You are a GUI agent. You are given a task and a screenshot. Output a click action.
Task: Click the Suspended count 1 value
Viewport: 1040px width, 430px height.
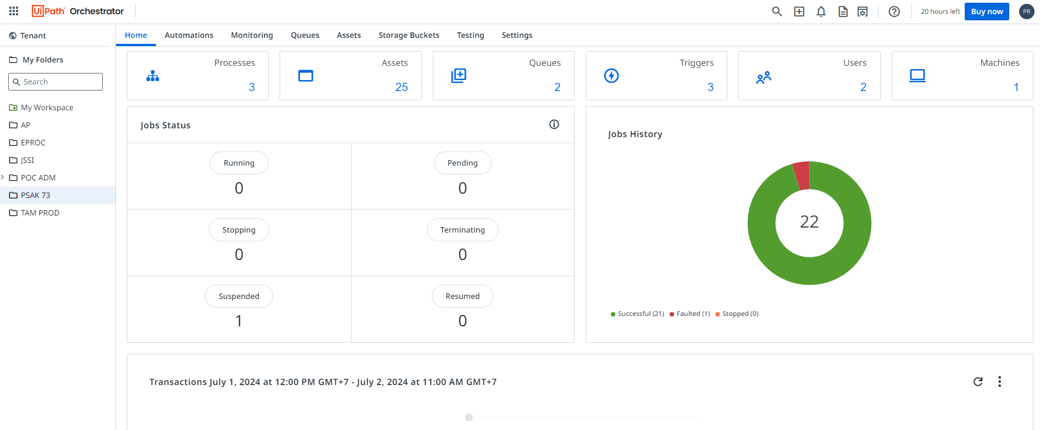click(239, 321)
